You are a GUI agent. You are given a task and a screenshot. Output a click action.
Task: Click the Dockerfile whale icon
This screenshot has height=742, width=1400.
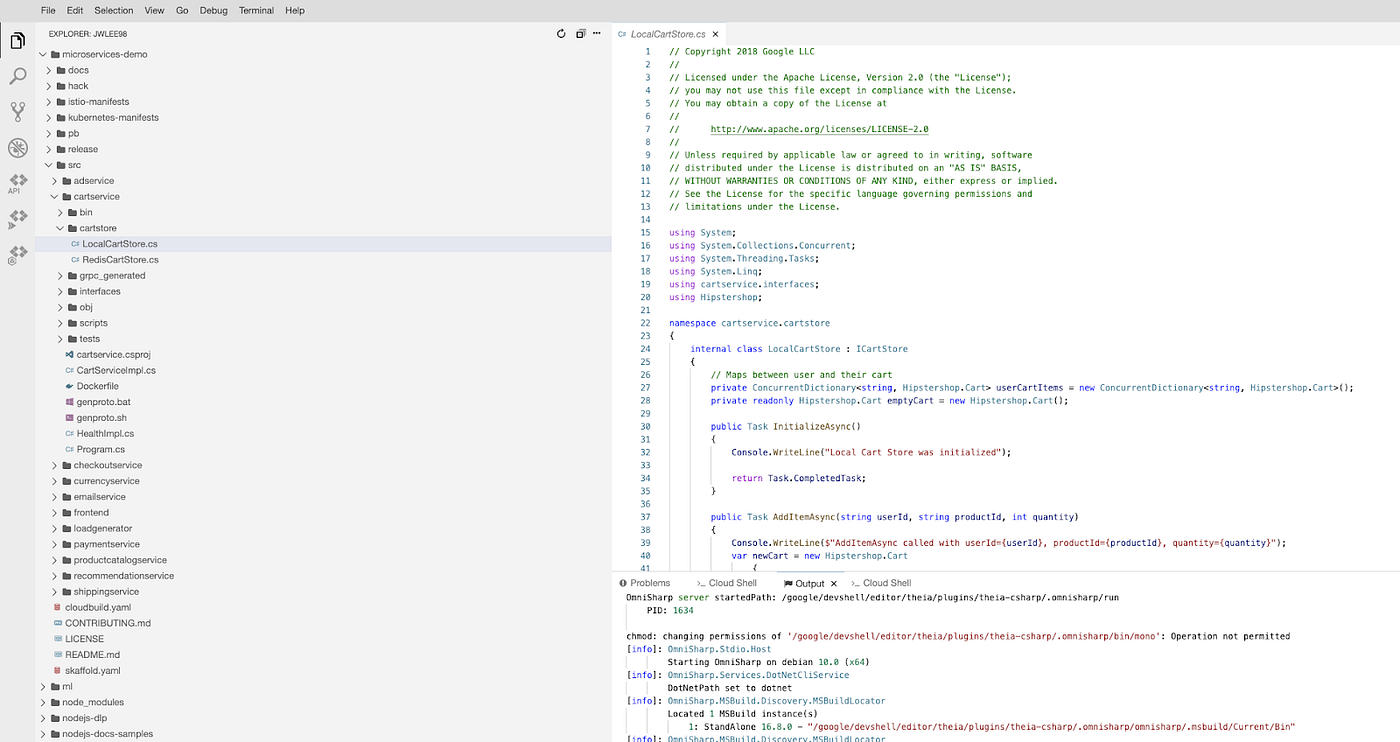pos(69,386)
